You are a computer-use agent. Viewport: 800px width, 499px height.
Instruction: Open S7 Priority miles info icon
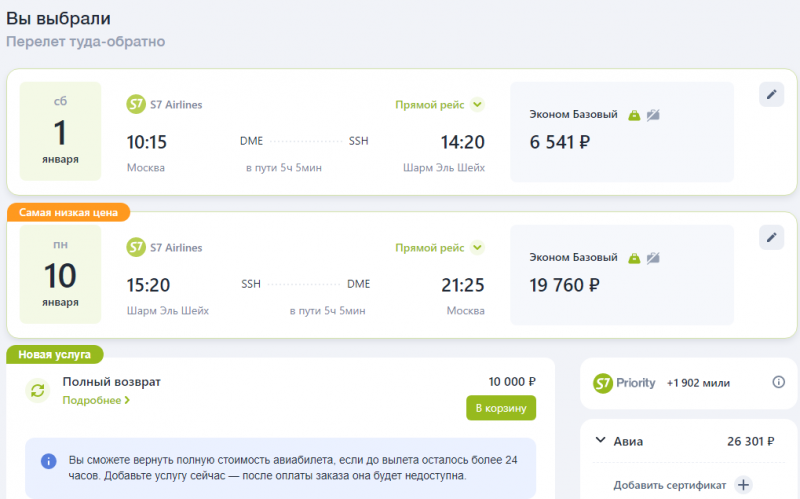point(779,382)
